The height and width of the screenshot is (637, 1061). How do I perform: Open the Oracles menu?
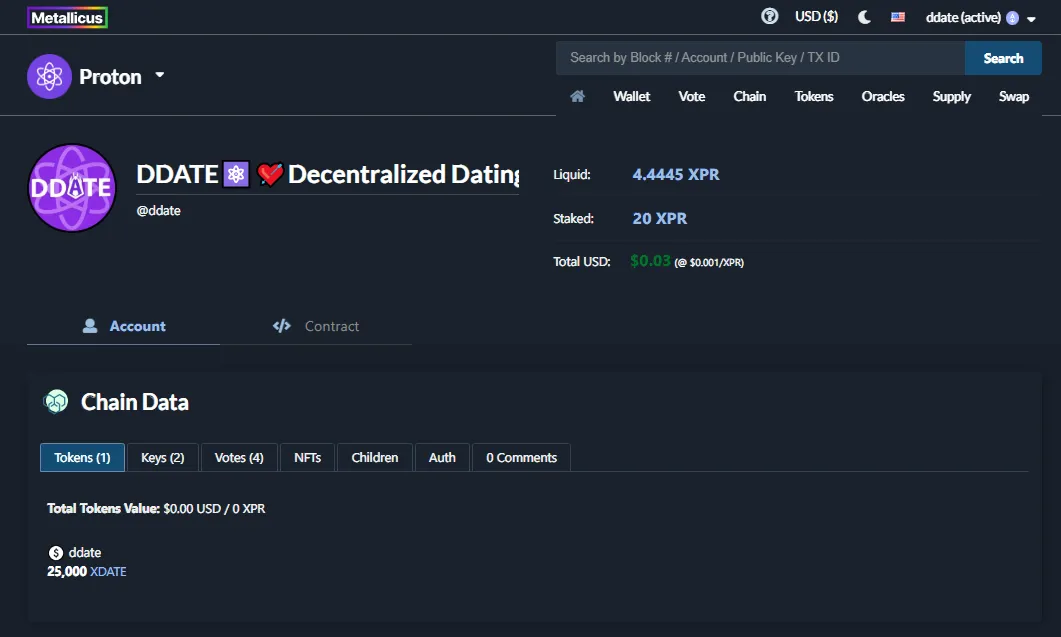[882, 96]
